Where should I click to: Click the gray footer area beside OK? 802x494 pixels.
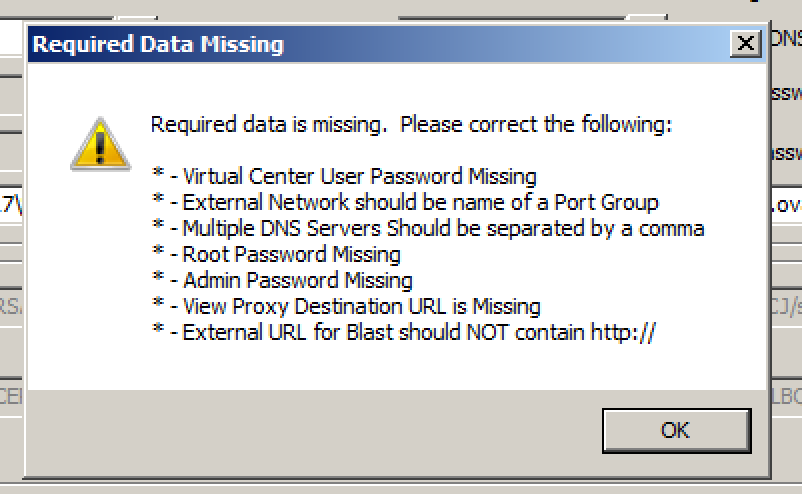[x=300, y=430]
